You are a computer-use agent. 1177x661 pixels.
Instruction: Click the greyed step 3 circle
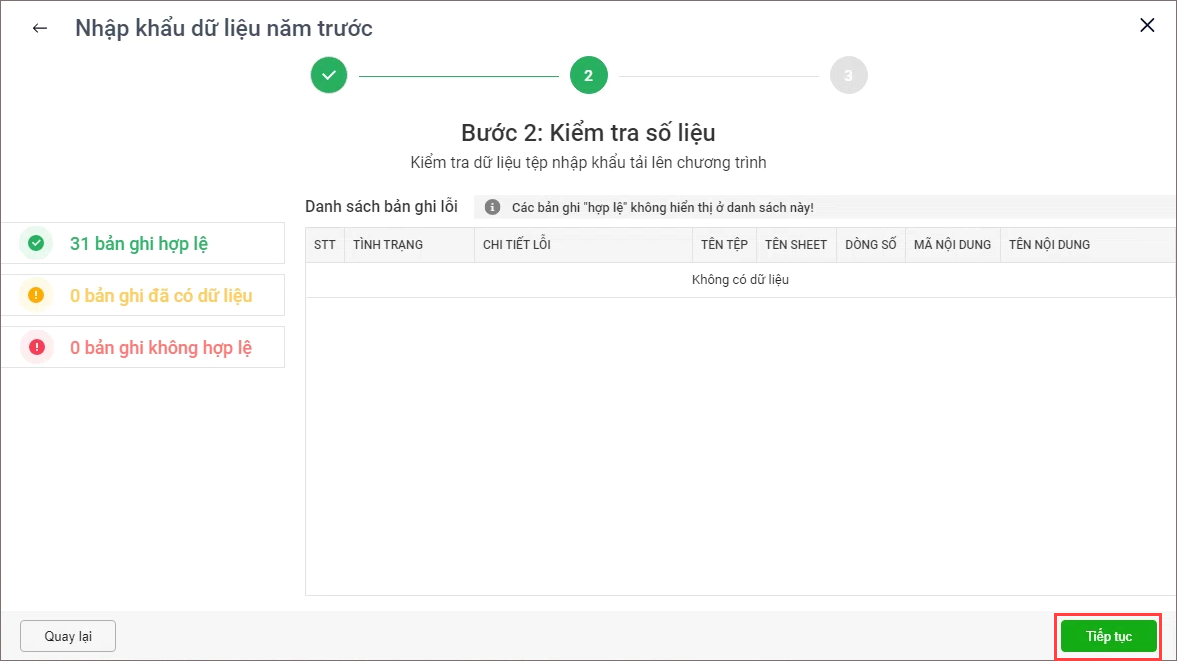[x=848, y=75]
